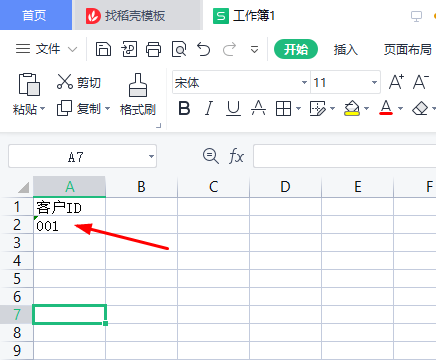The width and height of the screenshot is (436, 360).
Task: Switch to 页面布局 ribbon tab
Action: (x=408, y=49)
